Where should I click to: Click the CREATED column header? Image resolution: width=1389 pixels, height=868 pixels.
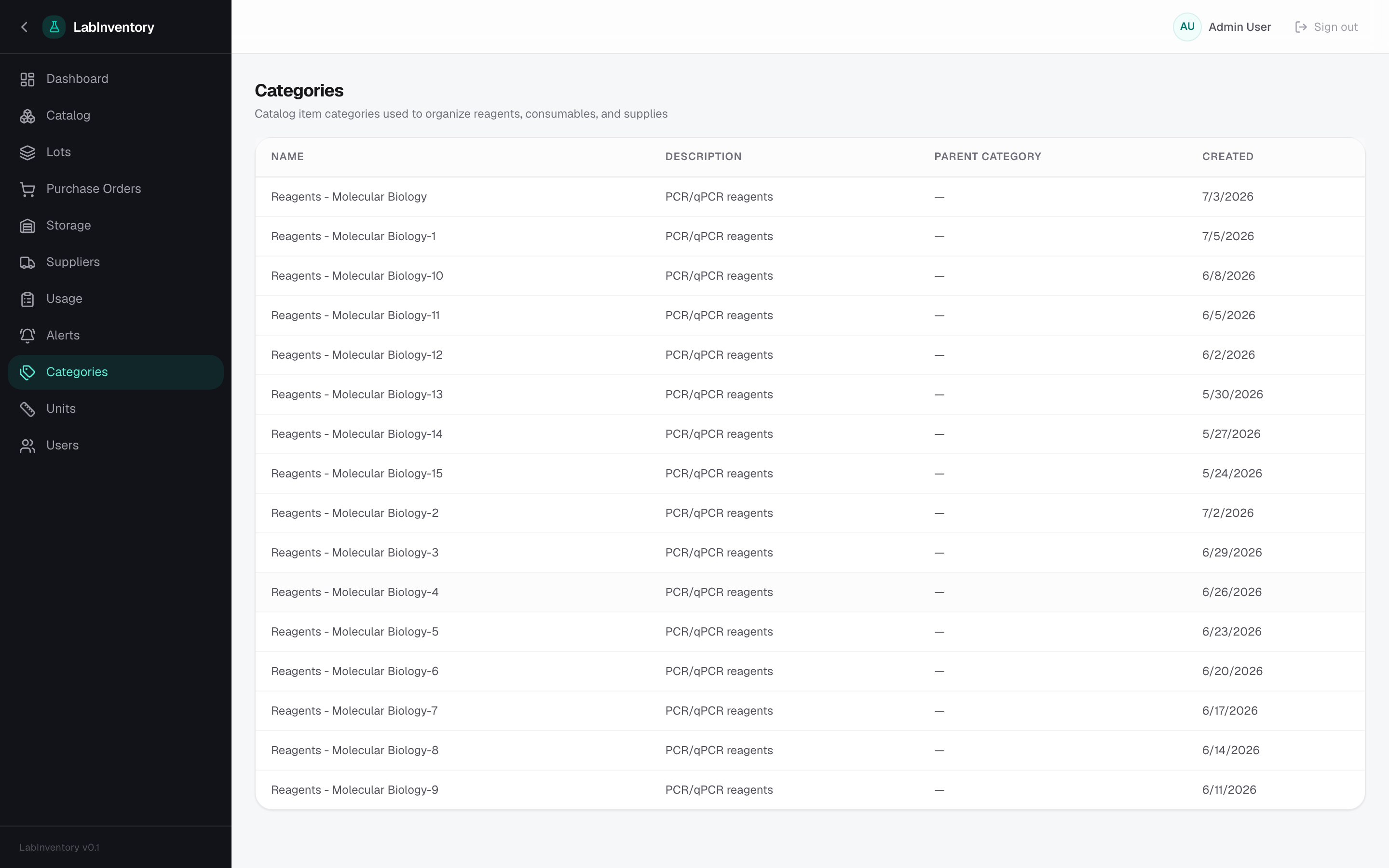tap(1228, 157)
